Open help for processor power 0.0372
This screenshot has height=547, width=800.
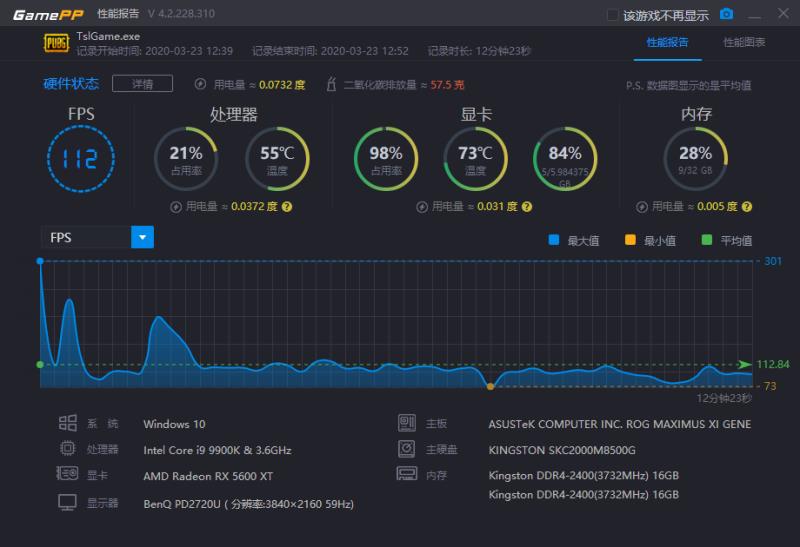(287, 207)
